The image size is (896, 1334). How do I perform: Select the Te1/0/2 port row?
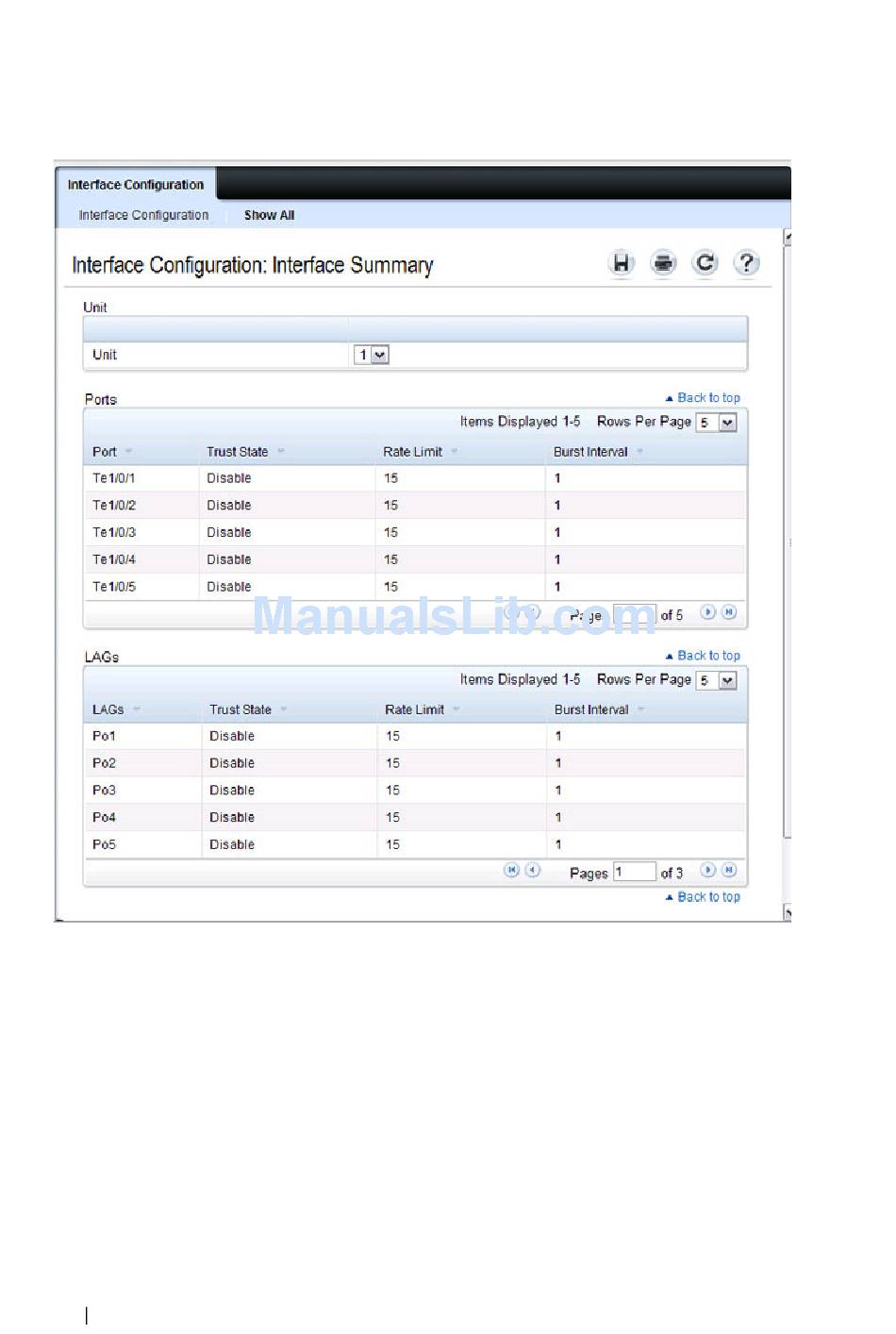point(415,505)
